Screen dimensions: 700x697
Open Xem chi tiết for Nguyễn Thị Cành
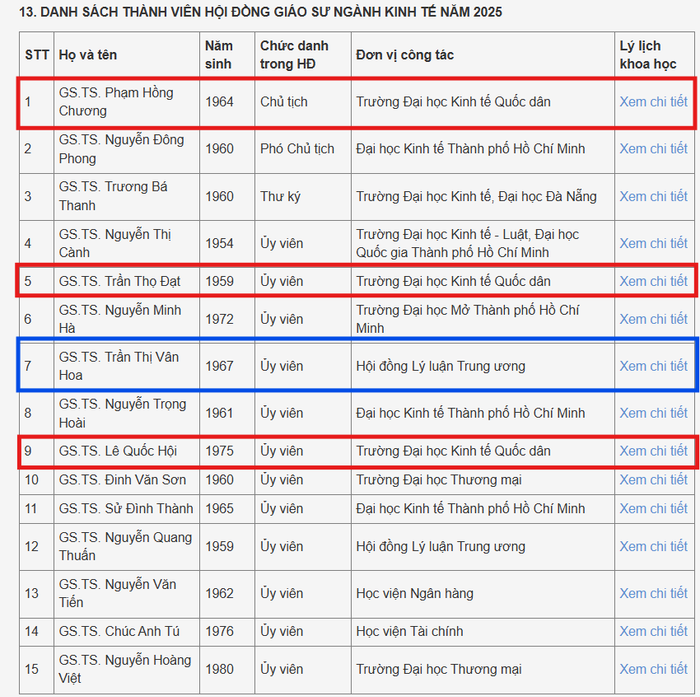653,243
